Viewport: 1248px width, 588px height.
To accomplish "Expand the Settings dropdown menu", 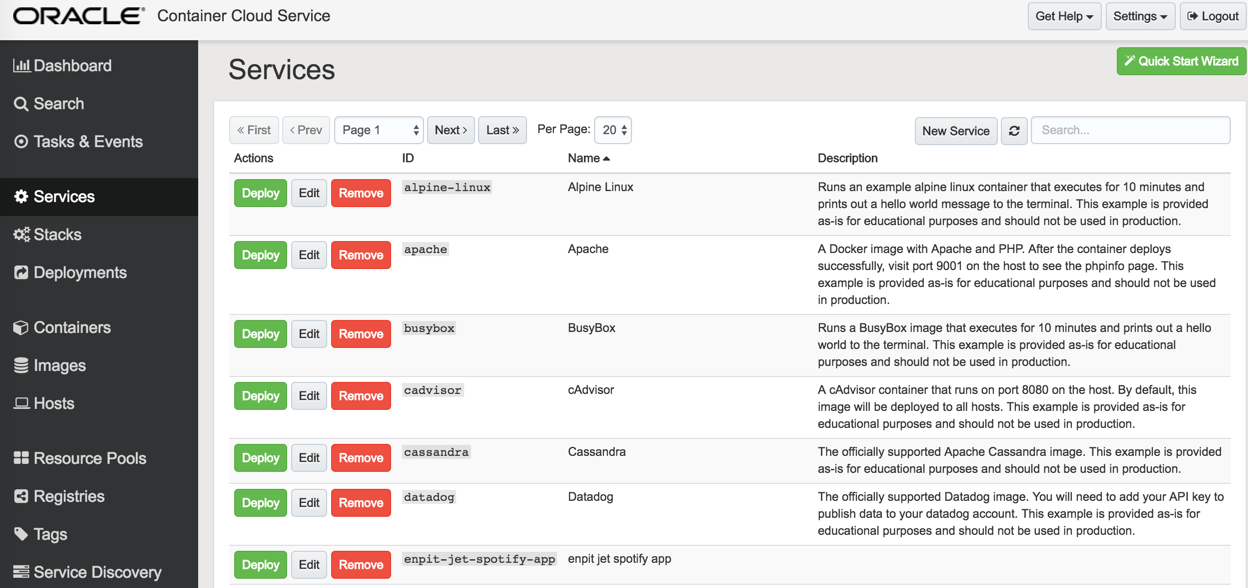I will click(x=1140, y=16).
